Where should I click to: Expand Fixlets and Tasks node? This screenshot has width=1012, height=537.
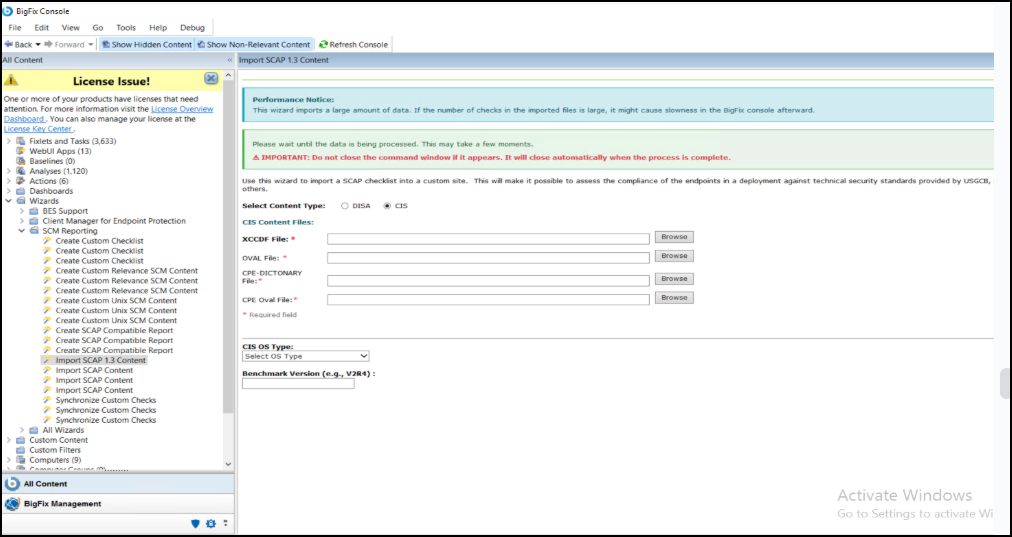point(8,141)
